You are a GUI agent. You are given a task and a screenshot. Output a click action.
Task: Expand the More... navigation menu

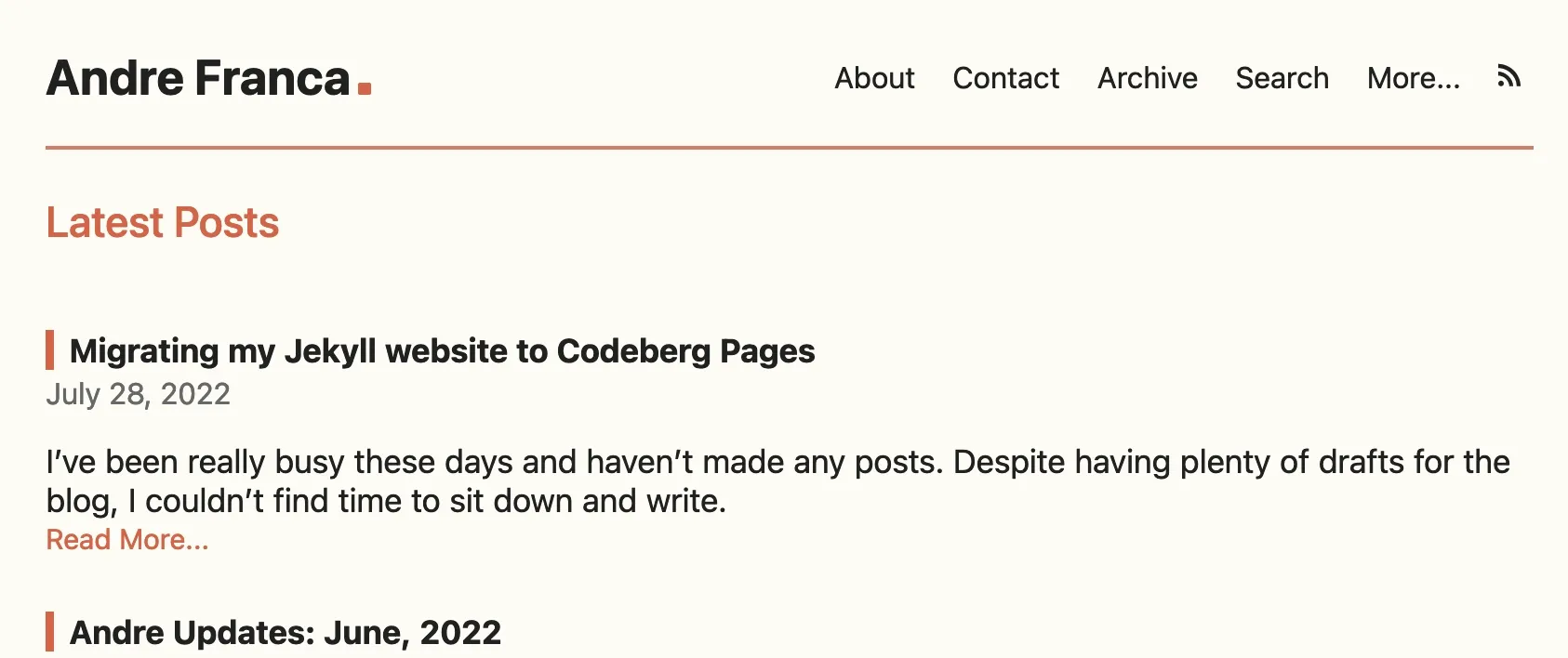click(x=1413, y=78)
